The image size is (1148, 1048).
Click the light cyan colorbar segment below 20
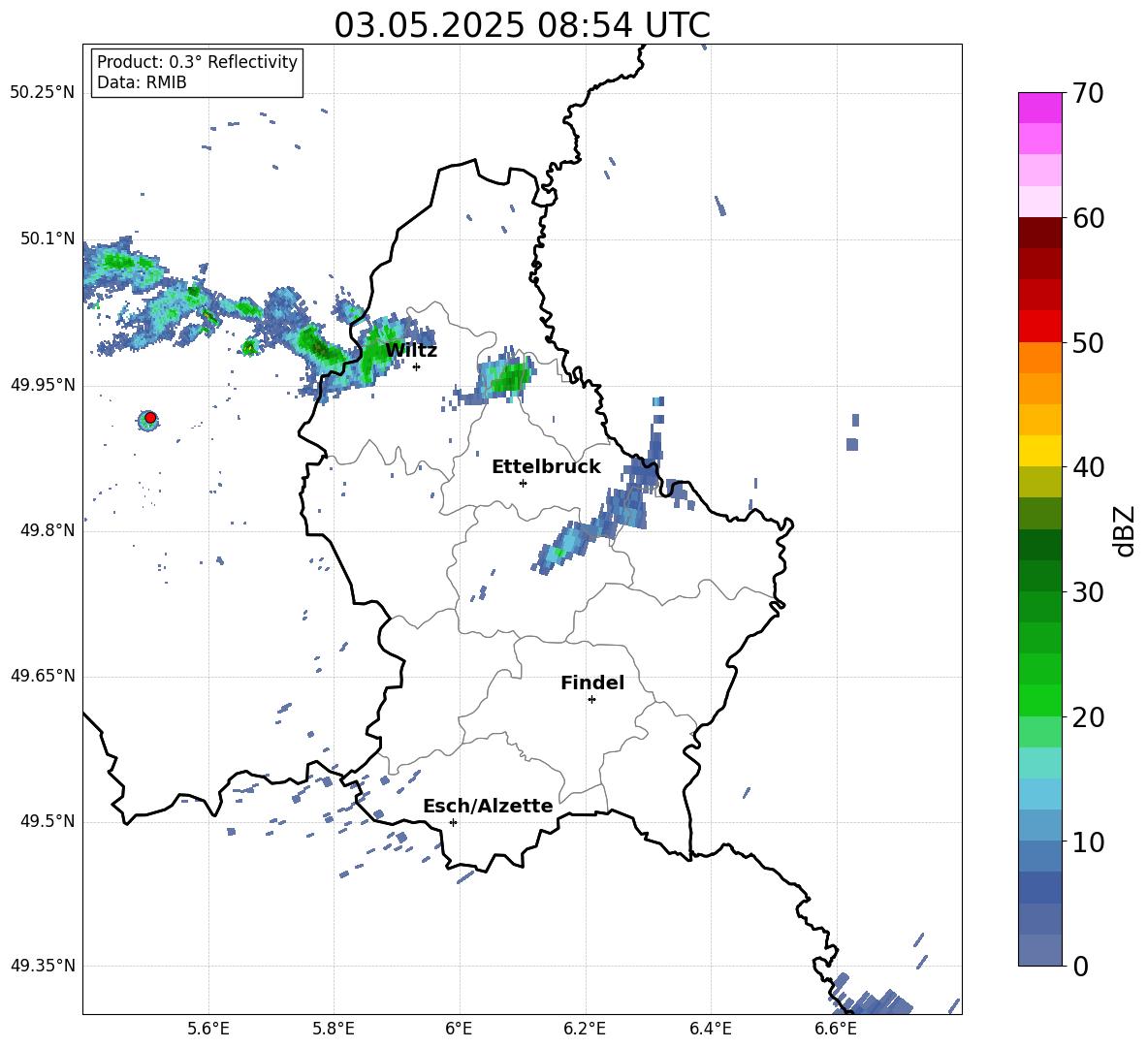(x=1039, y=763)
